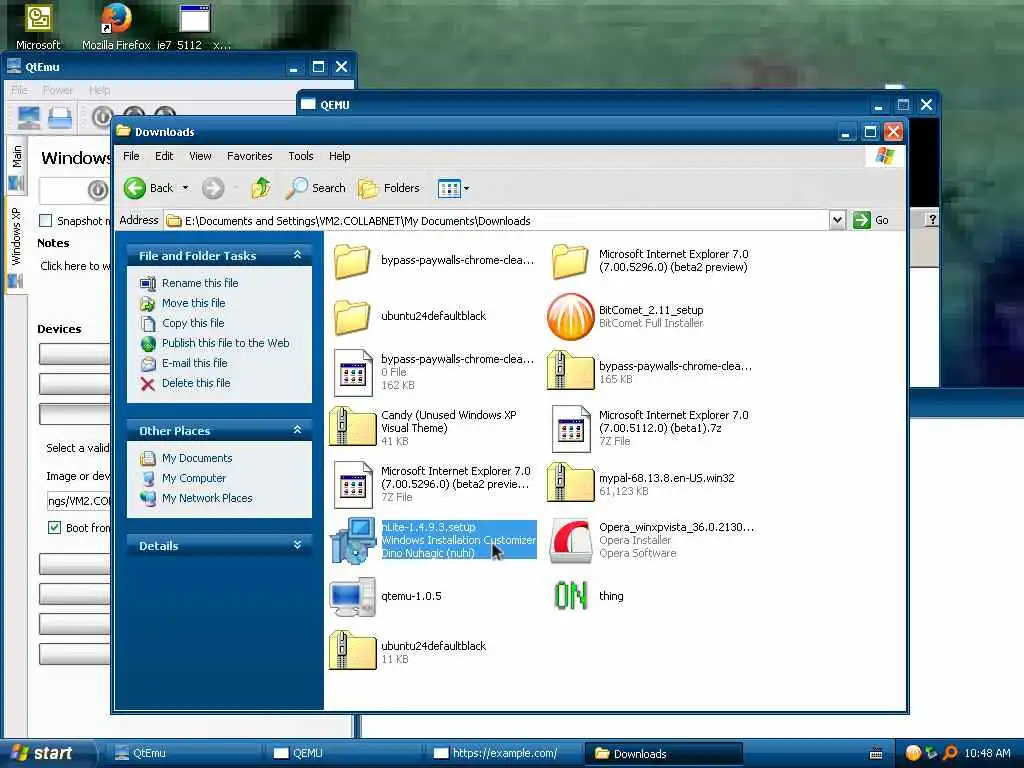
Task: Collapse the Other Places panel
Action: (x=298, y=430)
